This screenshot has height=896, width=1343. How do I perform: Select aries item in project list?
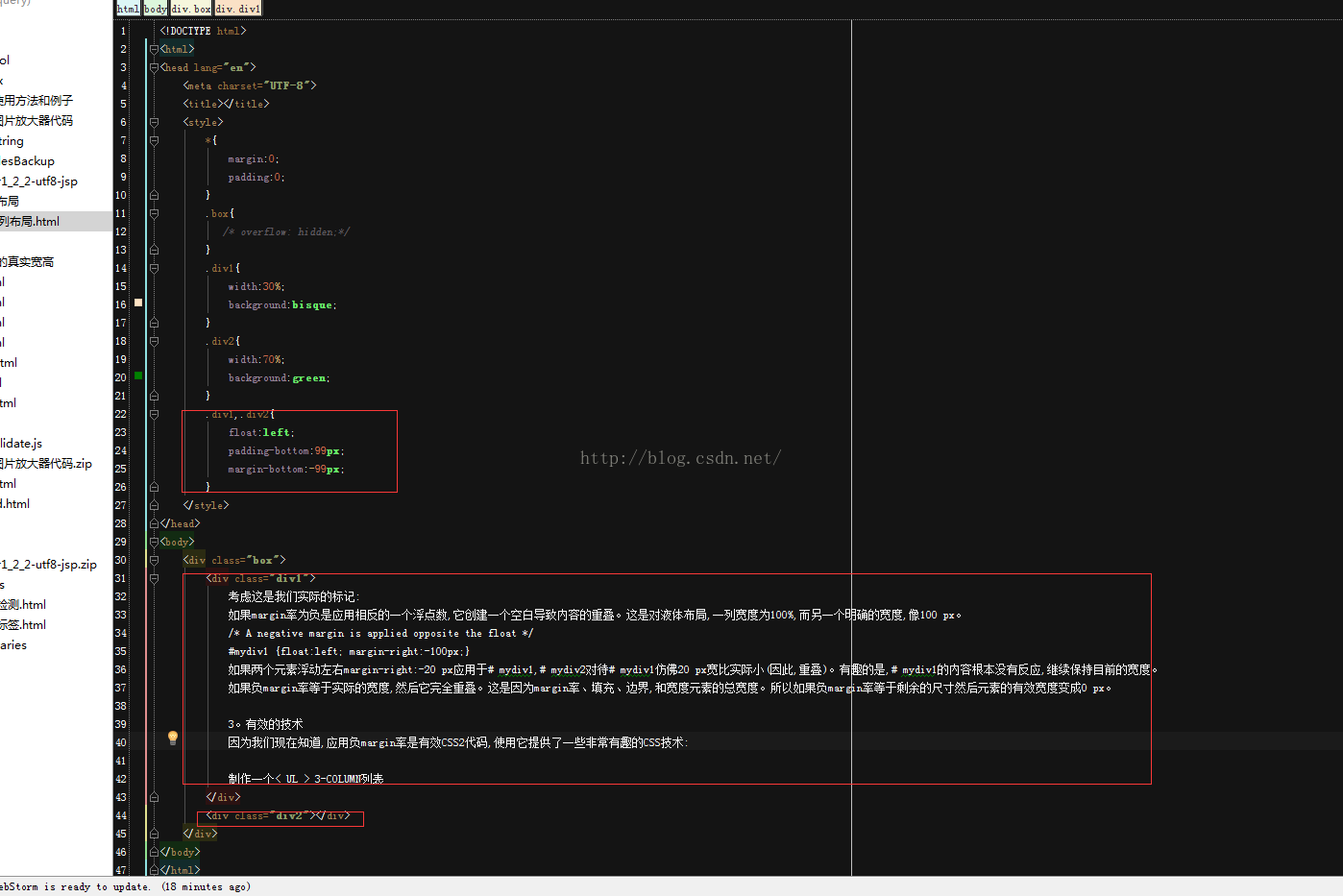[13, 644]
